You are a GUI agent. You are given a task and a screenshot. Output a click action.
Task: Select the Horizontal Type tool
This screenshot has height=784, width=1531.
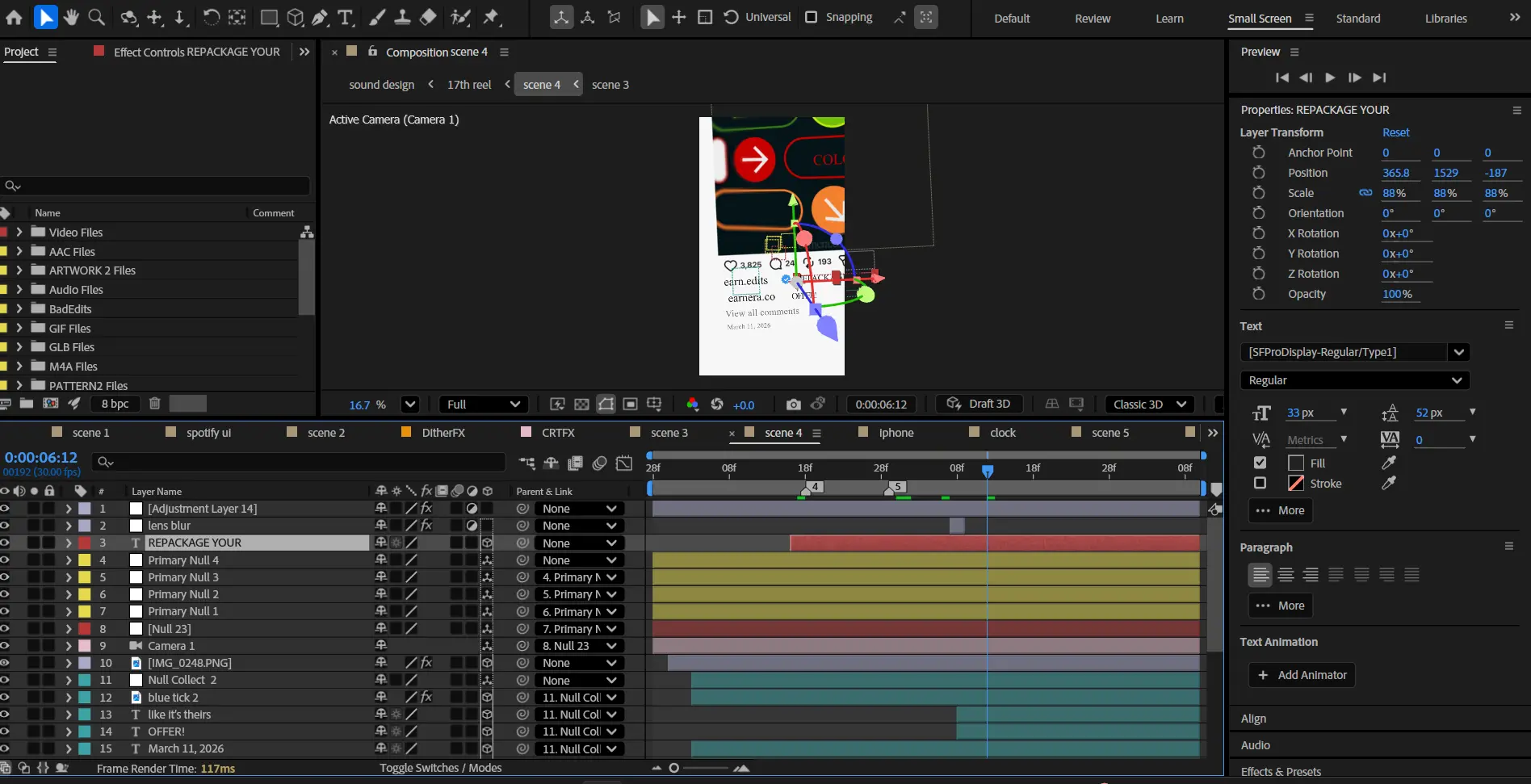[x=346, y=17]
